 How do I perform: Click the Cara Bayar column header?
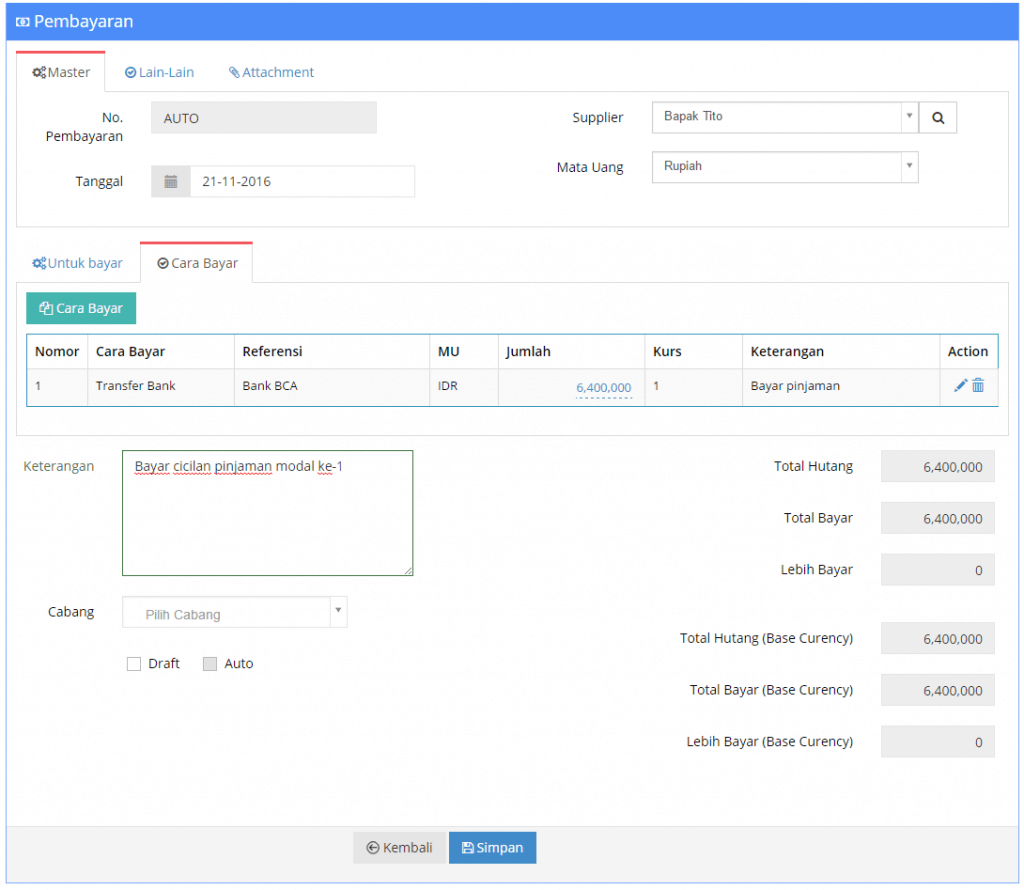click(x=161, y=352)
